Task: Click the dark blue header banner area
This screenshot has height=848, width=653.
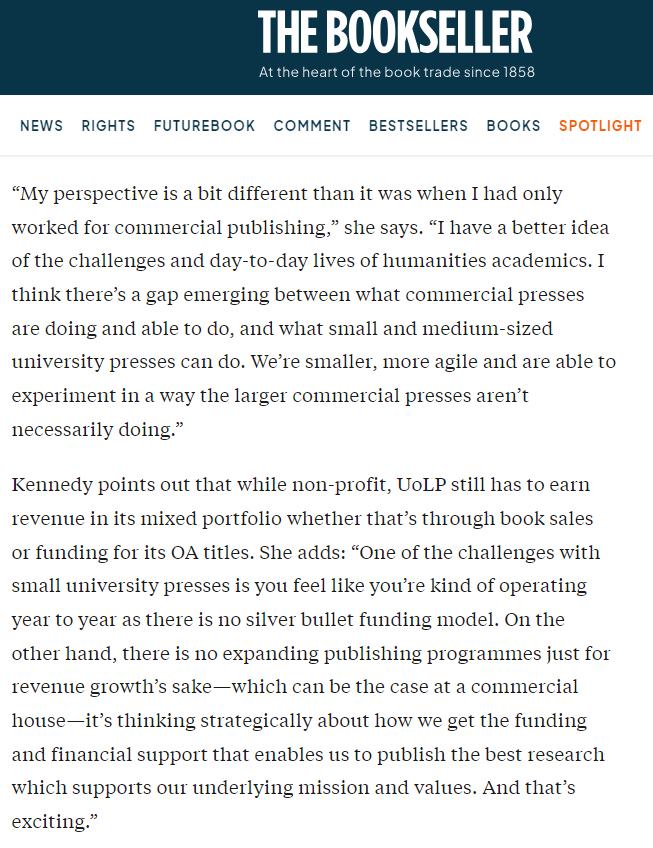Action: pos(120,45)
